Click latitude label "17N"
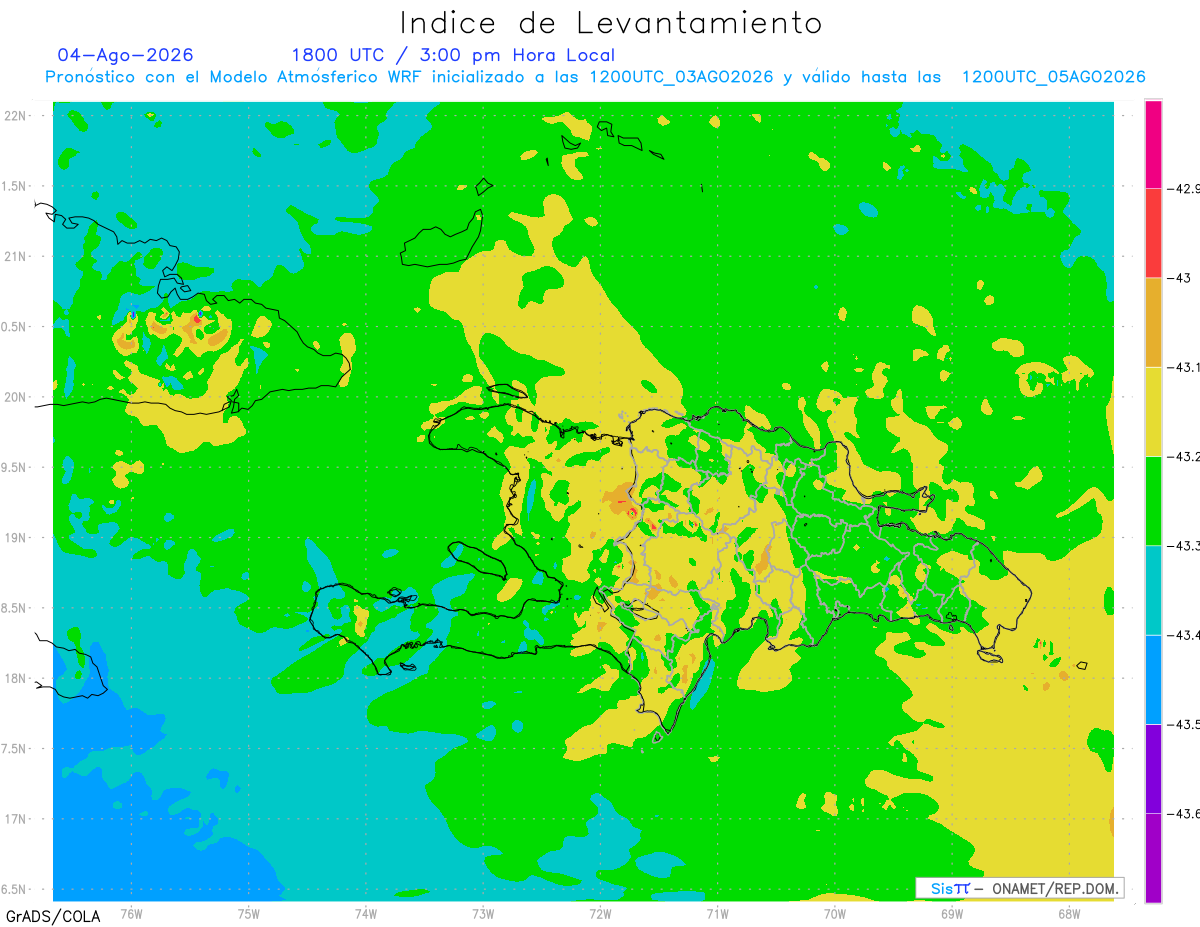This screenshot has height=927, width=1200. point(17,819)
